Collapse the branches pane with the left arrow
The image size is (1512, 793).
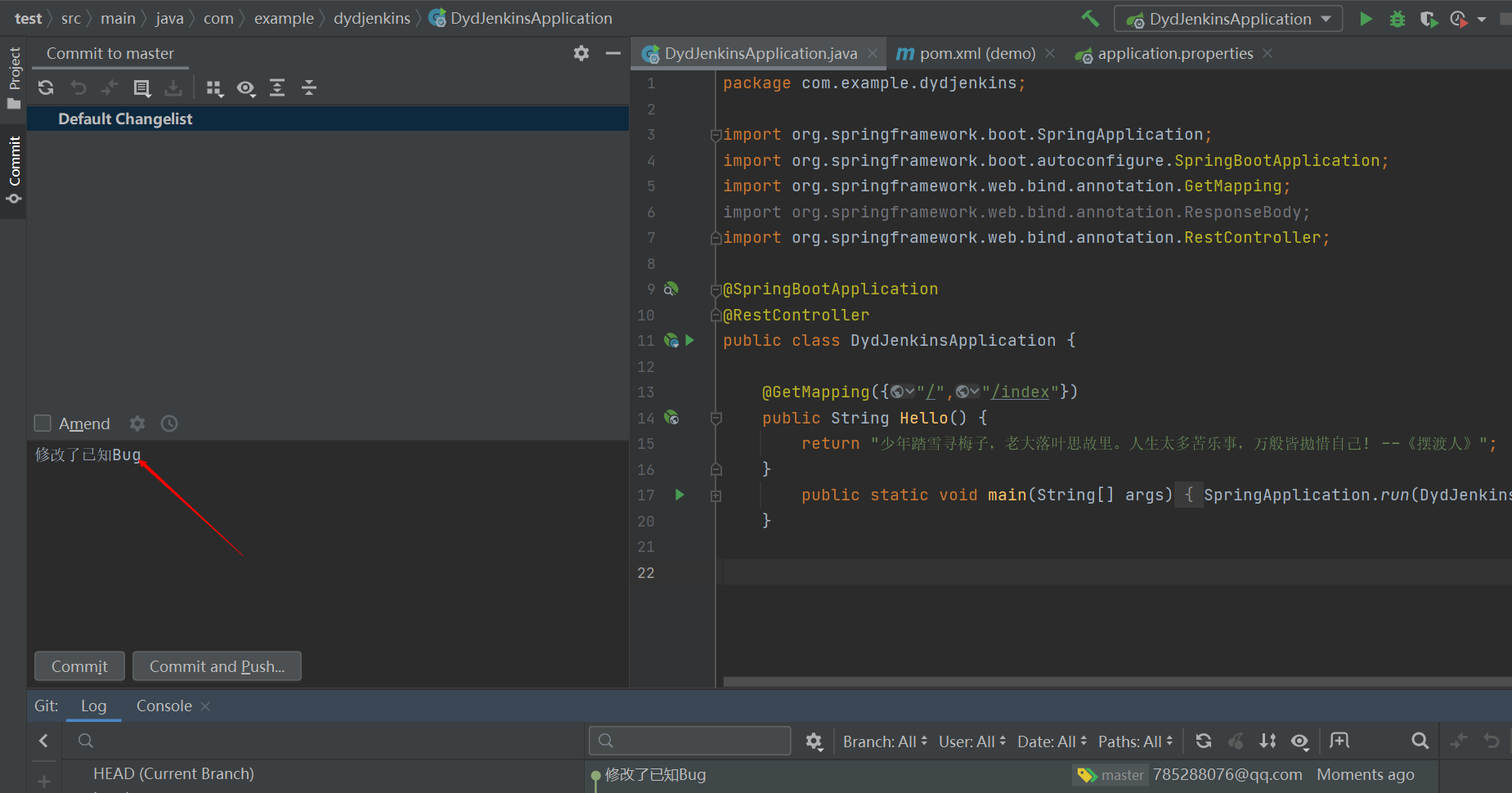pos(43,741)
